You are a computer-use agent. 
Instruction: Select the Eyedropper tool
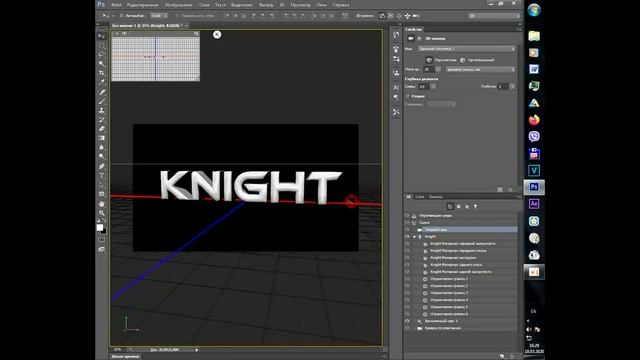(x=102, y=82)
